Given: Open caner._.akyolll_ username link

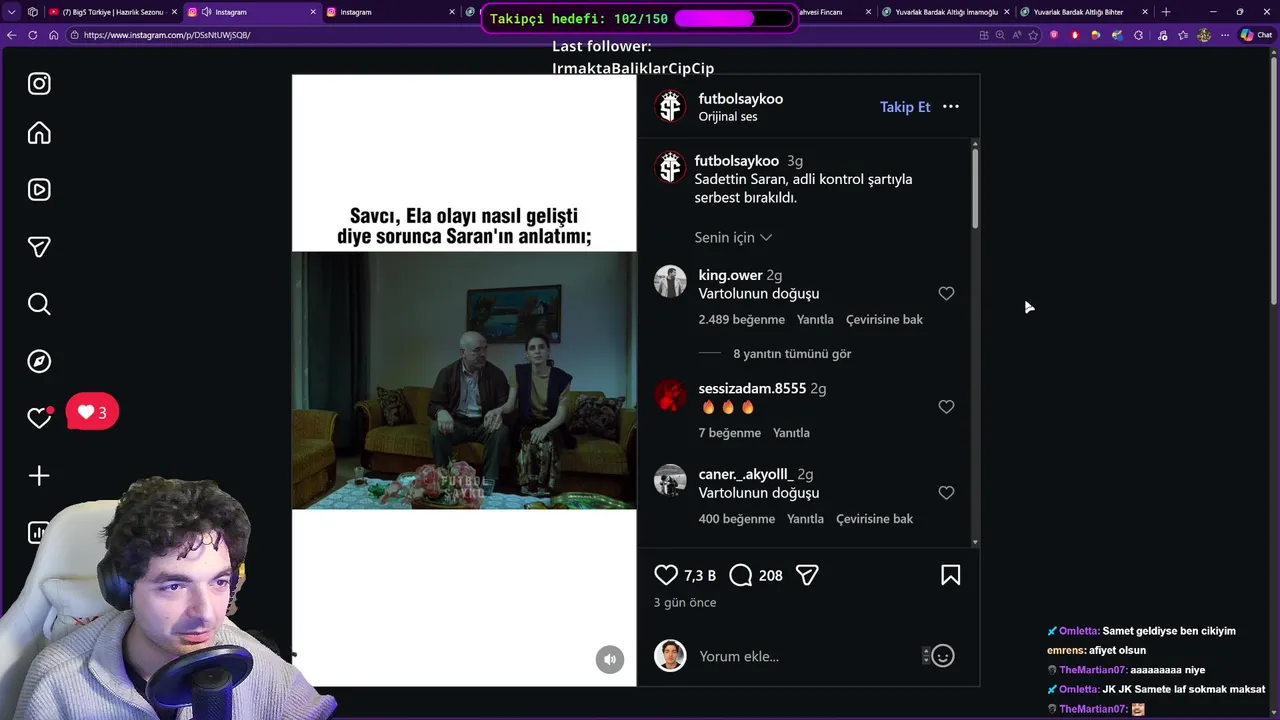Looking at the screenshot, I should [746, 474].
